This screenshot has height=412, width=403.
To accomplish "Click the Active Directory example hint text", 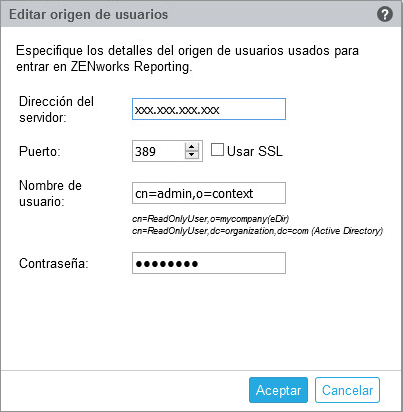I will (x=257, y=231).
